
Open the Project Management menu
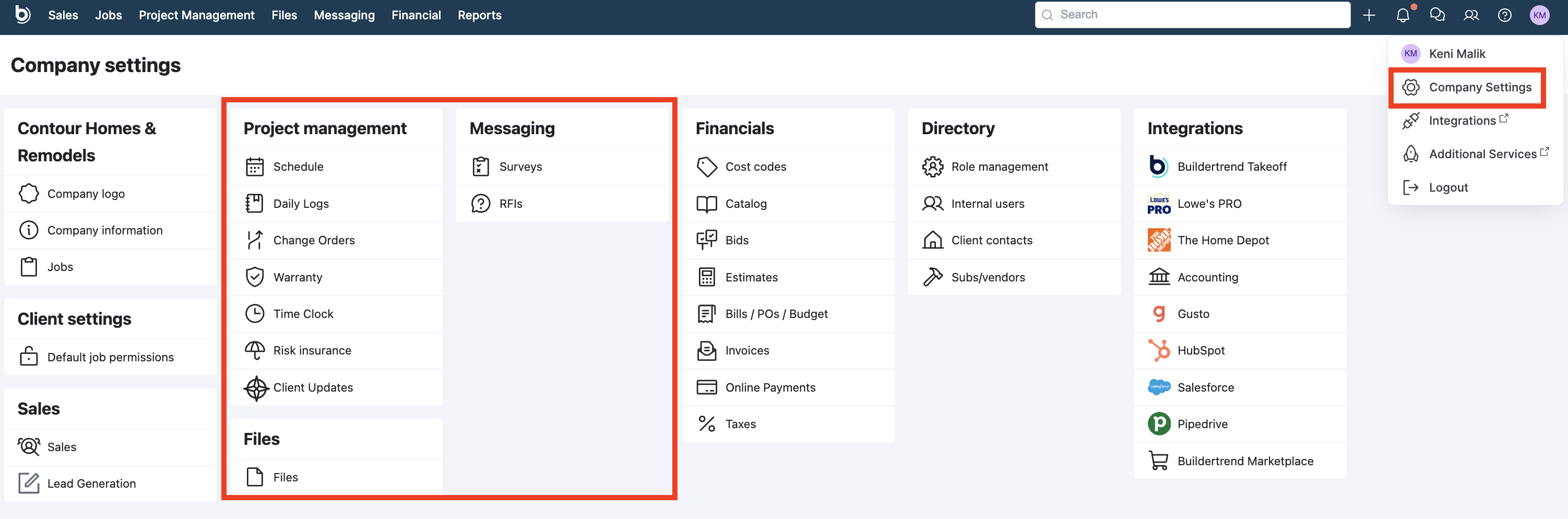click(197, 15)
